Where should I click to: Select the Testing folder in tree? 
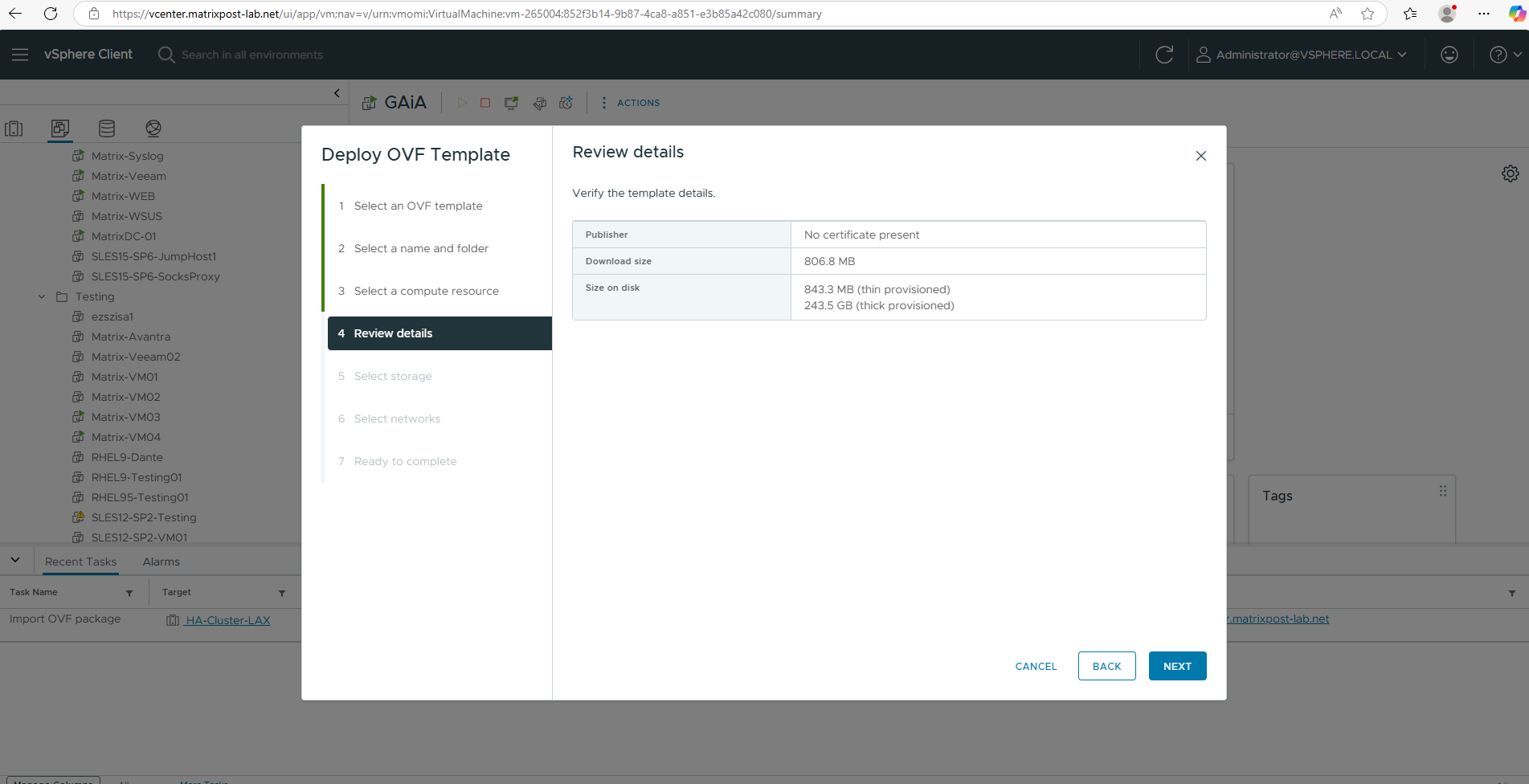point(95,296)
